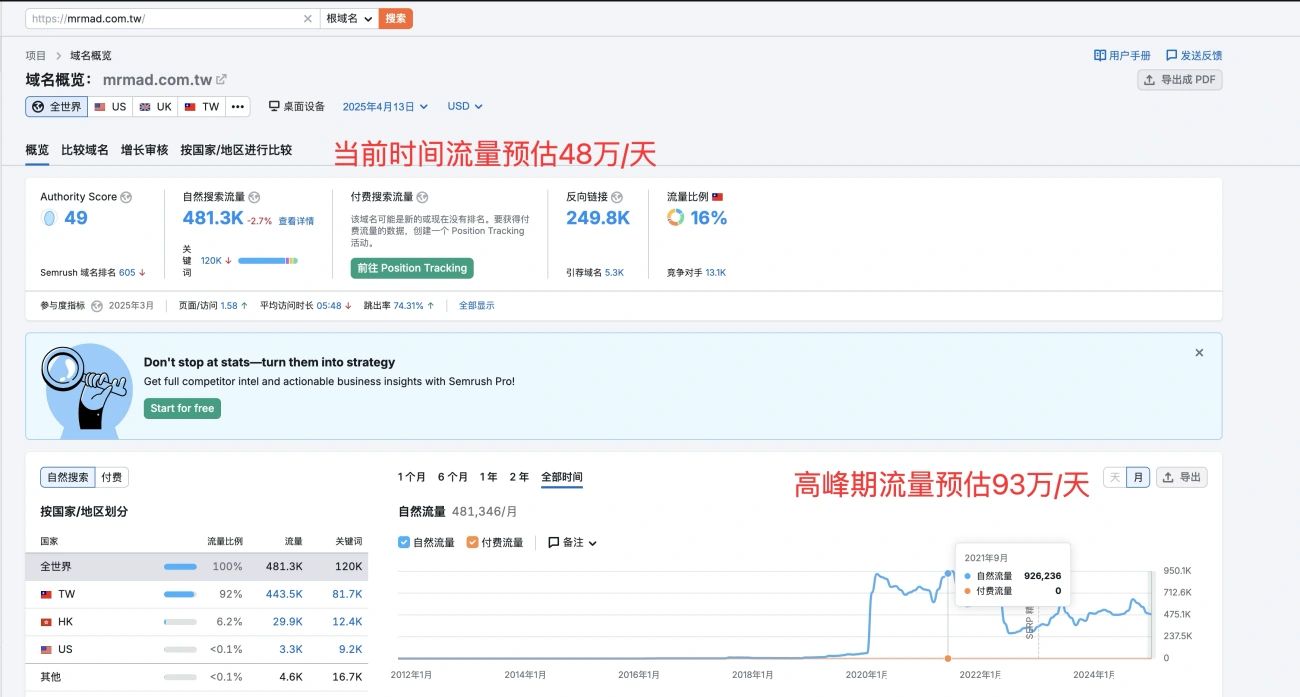Open more countries ellipsis button
Viewport: 1300px width, 697px height.
(x=237, y=107)
